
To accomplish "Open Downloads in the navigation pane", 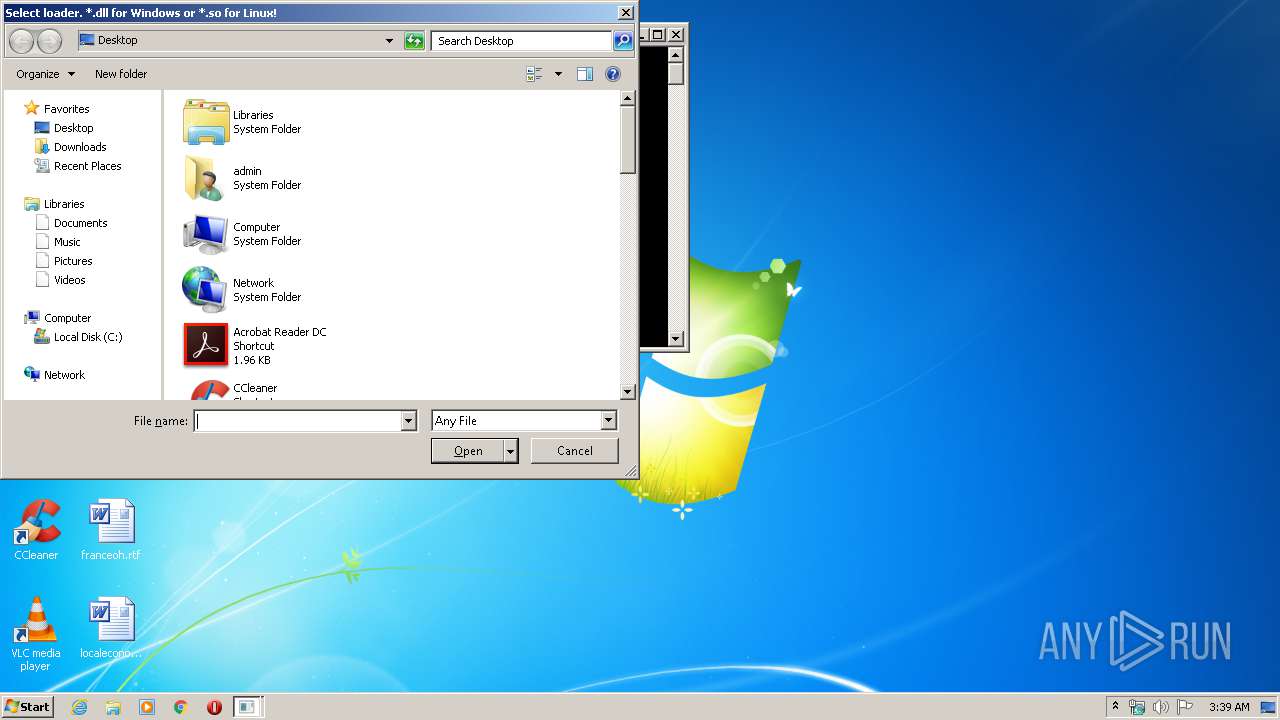I will point(80,147).
